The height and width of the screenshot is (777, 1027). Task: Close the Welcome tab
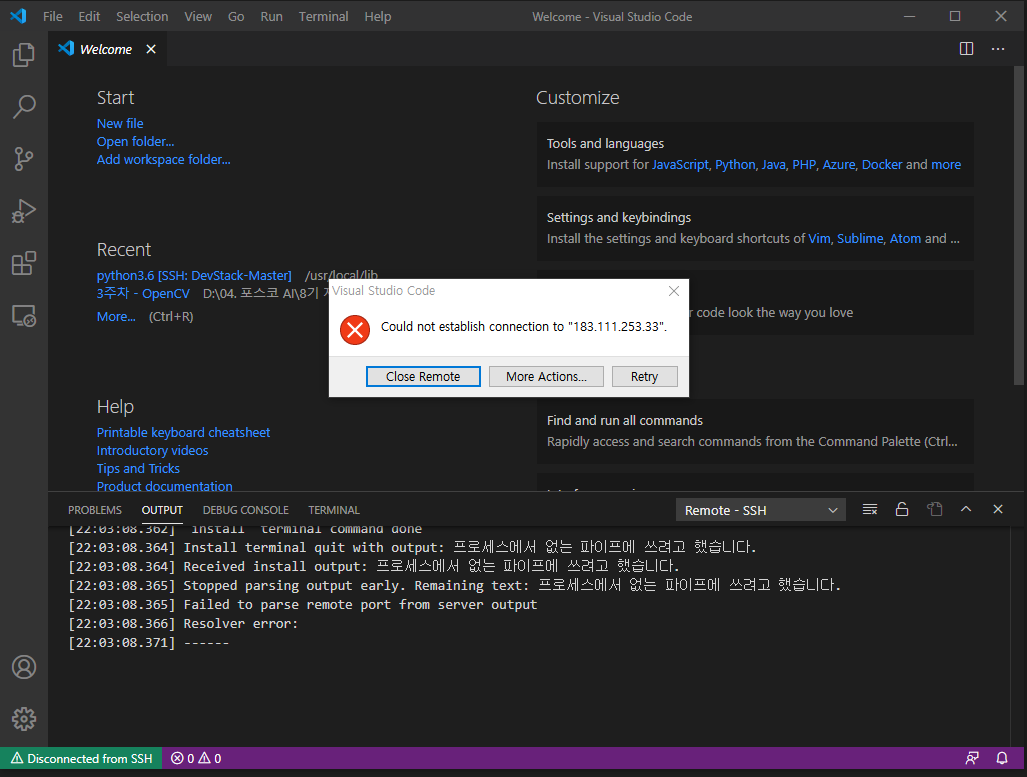[x=151, y=49]
